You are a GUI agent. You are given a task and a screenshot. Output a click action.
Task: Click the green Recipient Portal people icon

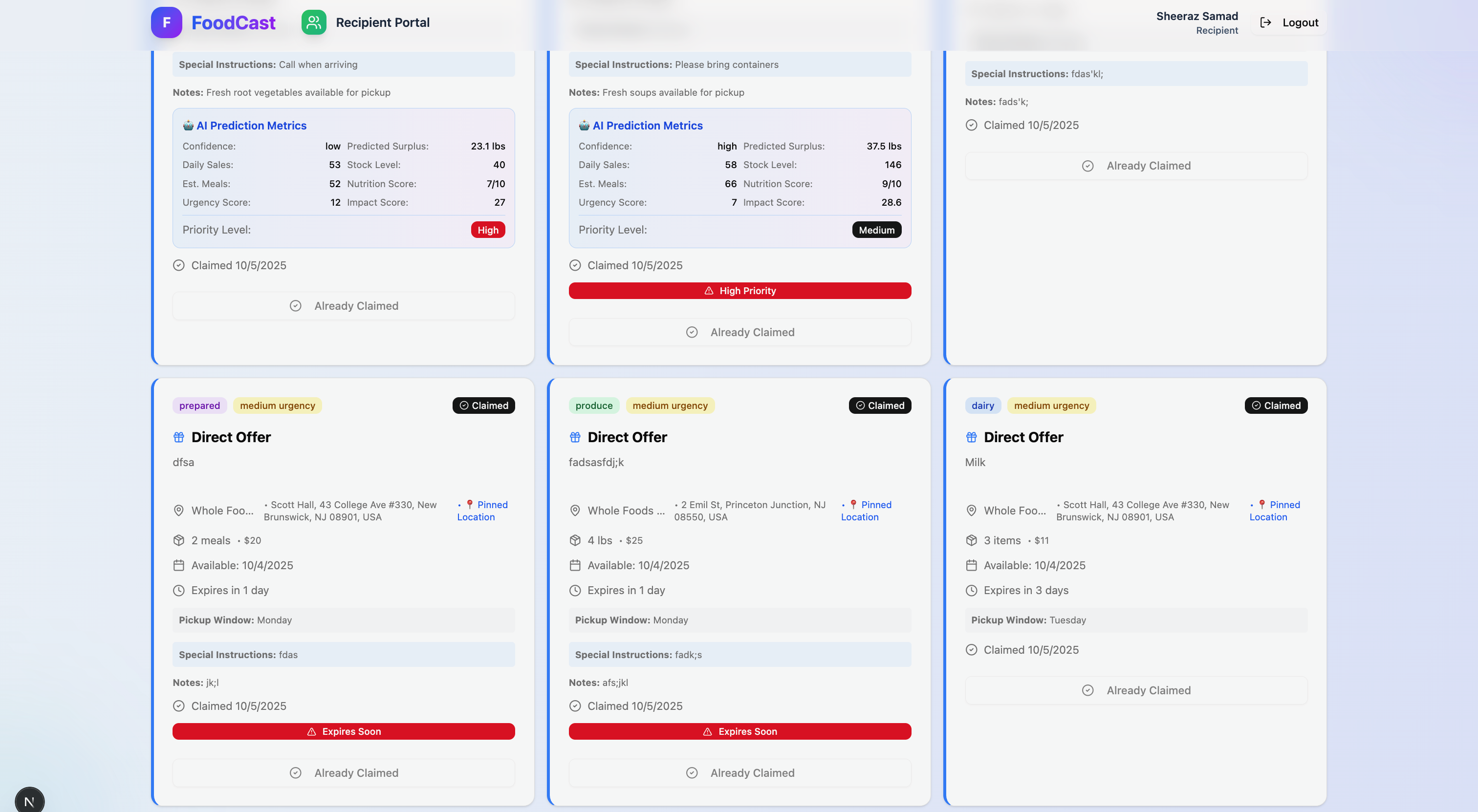click(x=313, y=22)
